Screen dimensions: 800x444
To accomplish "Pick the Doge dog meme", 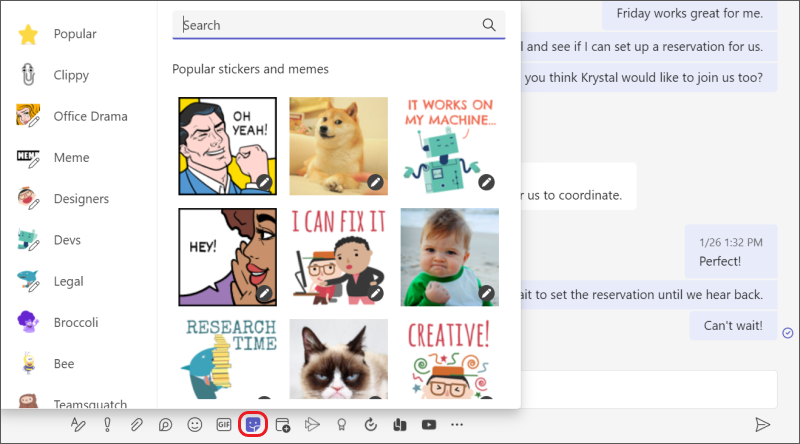I will point(339,146).
